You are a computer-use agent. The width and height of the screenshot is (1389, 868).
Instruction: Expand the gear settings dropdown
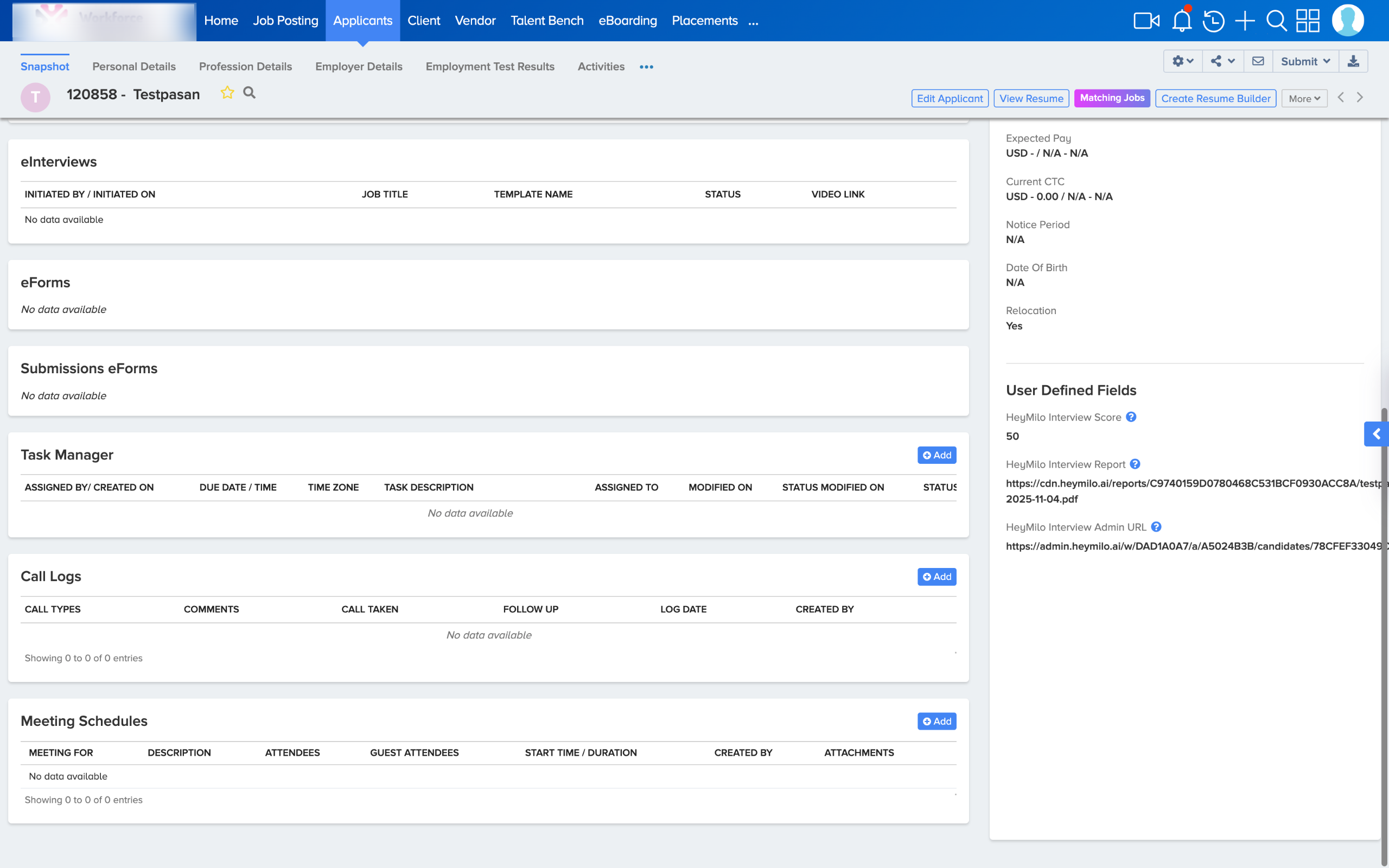coord(1182,61)
